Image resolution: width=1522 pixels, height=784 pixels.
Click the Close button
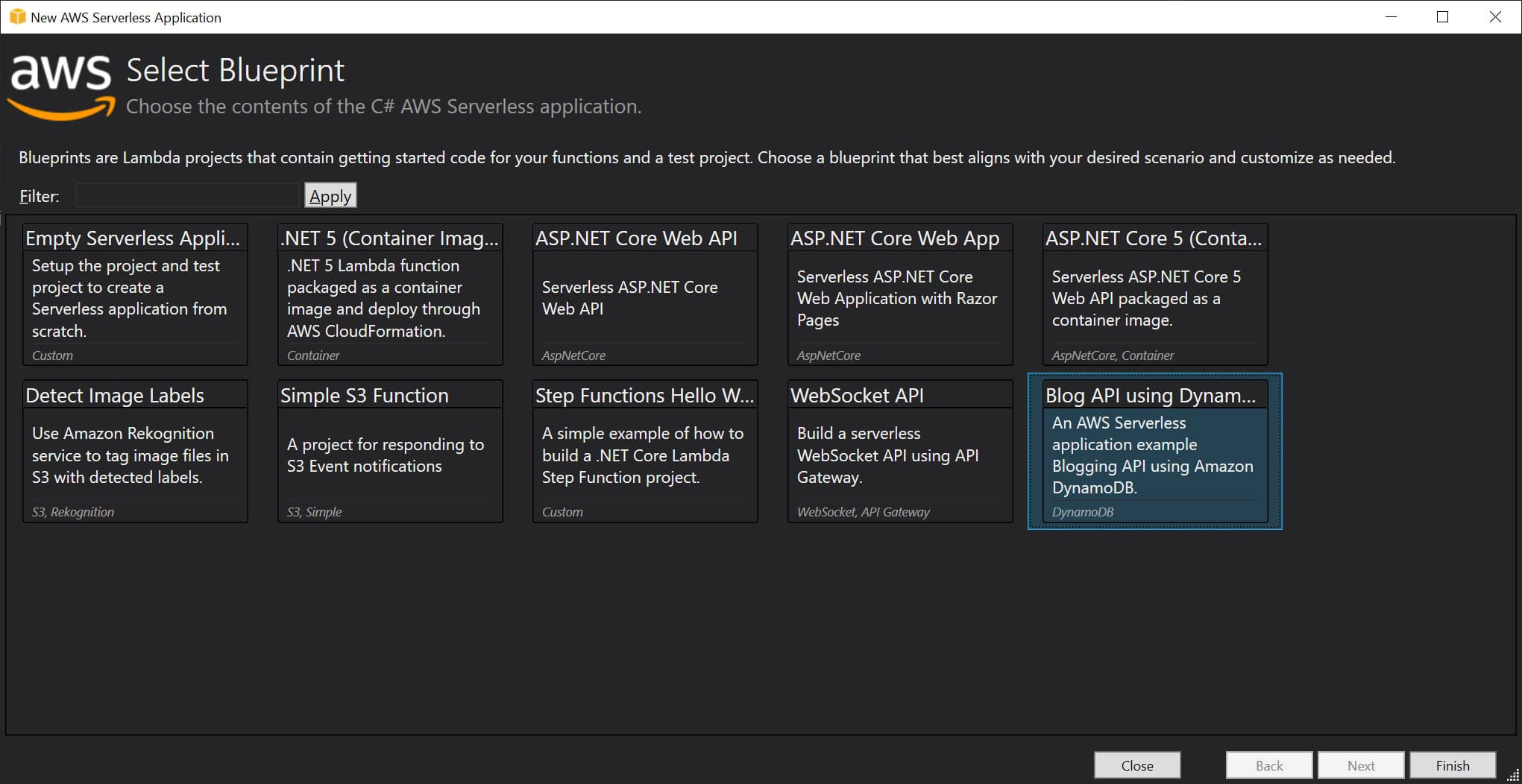click(x=1137, y=765)
